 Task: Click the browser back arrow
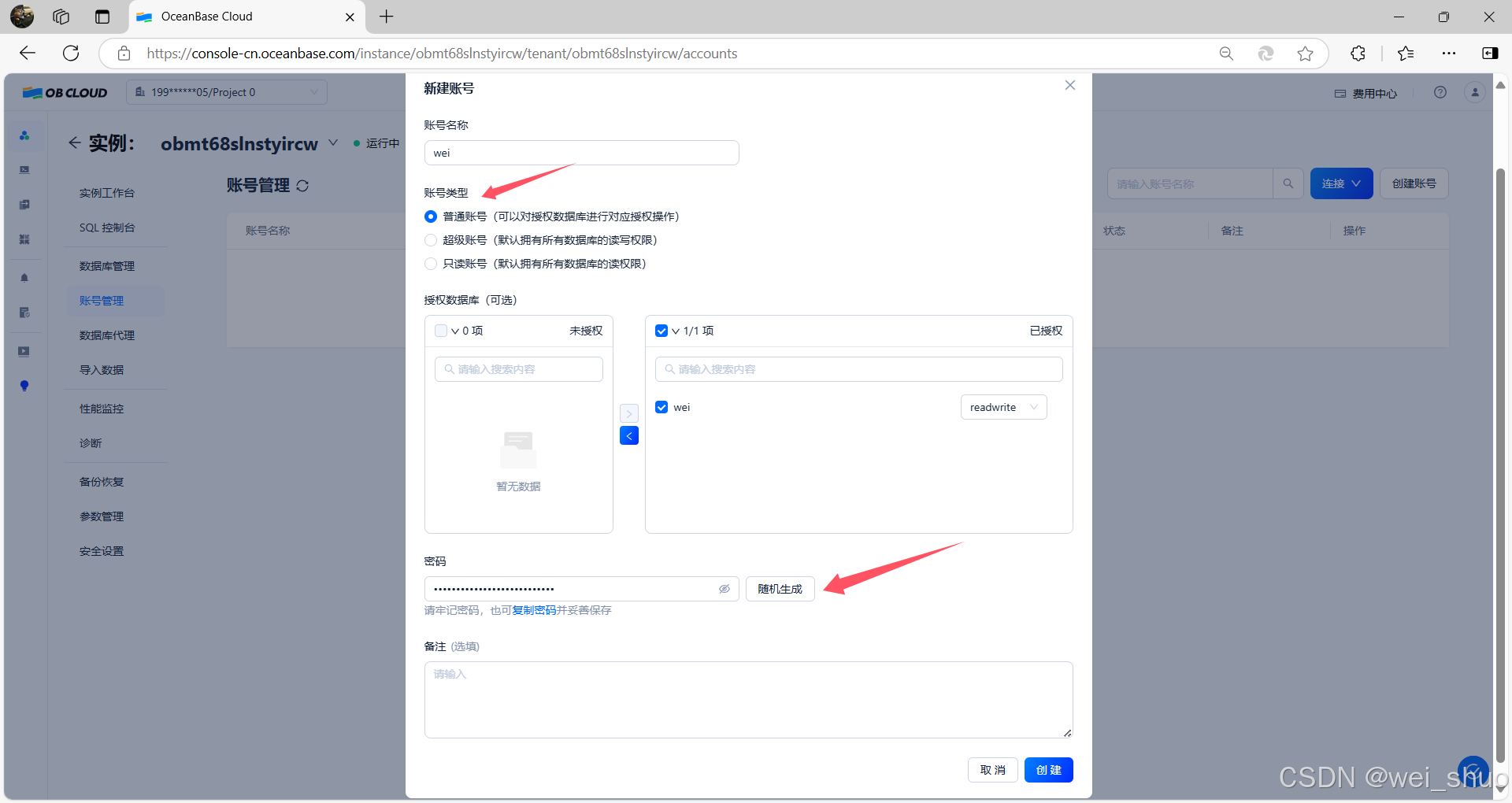[x=28, y=53]
